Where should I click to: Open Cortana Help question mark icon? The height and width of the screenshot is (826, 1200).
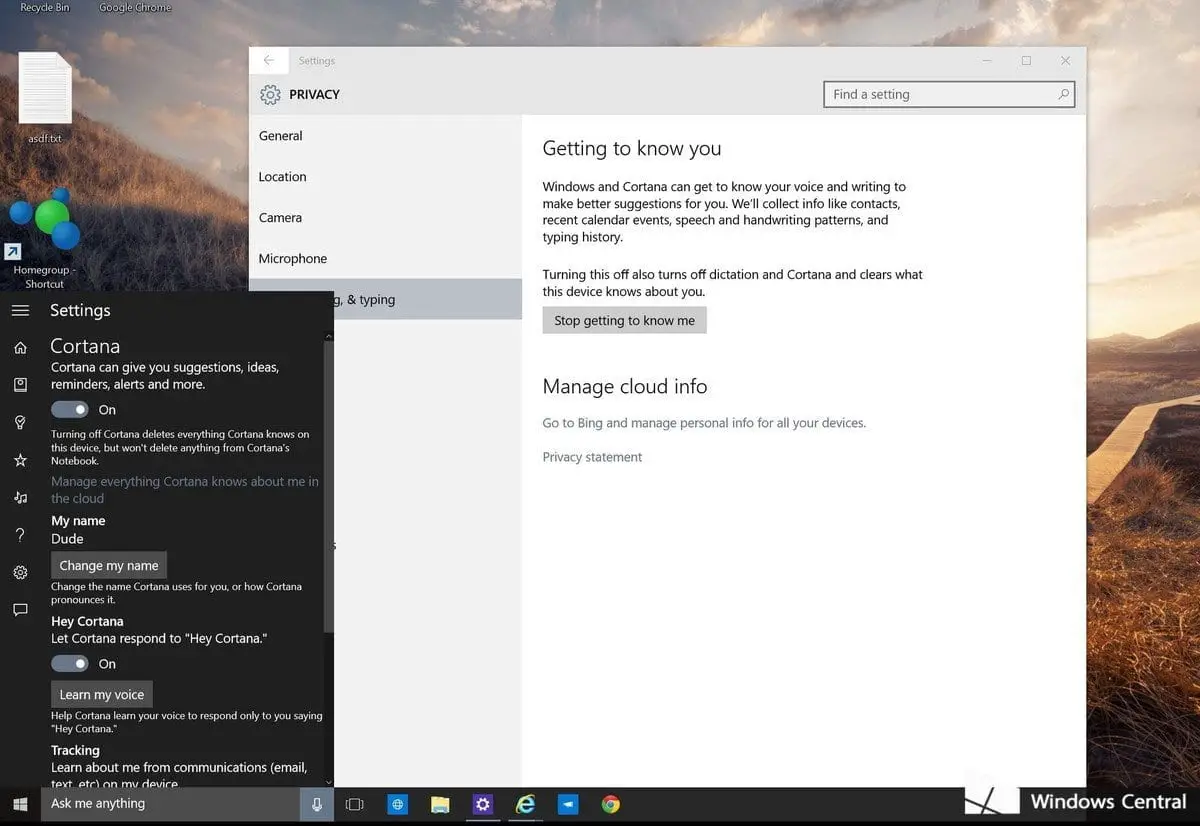(x=20, y=535)
